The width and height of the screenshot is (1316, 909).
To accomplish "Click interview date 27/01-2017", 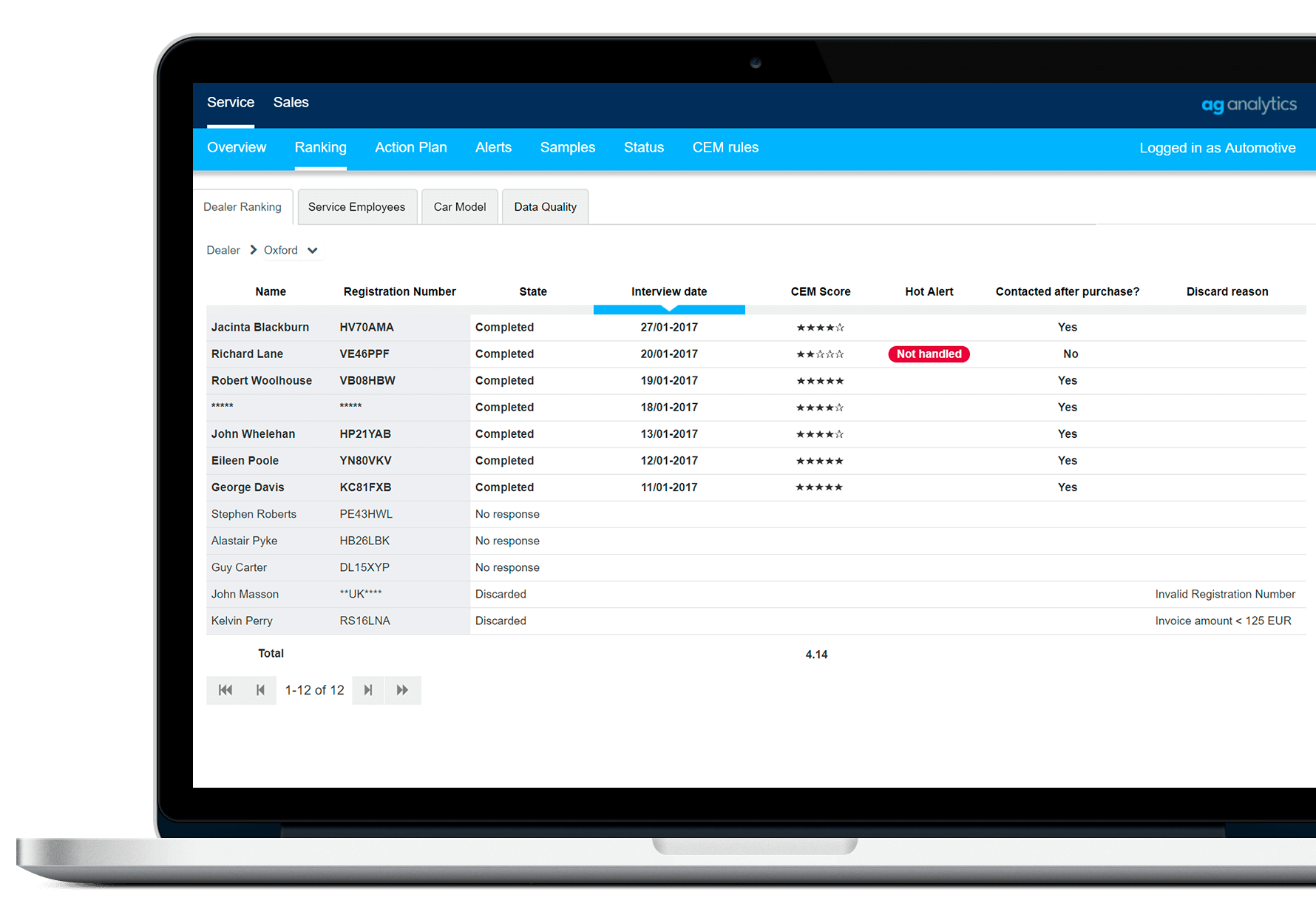I will pos(669,327).
